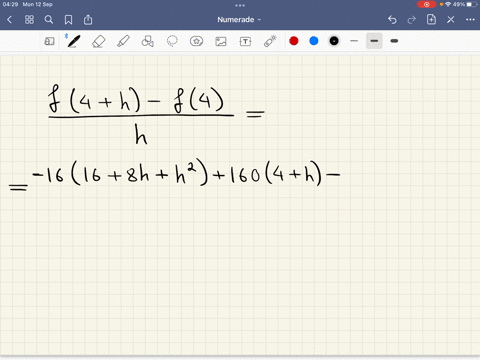Screen dimensions: 480x360
Task: Select the thickest stroke width
Action: [394, 41]
